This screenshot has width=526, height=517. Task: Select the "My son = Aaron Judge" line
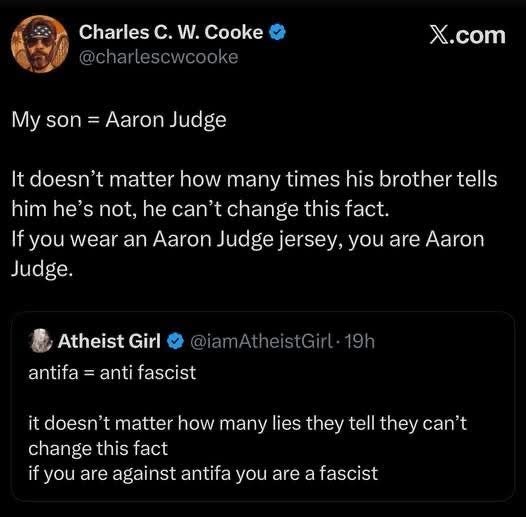[x=119, y=120]
